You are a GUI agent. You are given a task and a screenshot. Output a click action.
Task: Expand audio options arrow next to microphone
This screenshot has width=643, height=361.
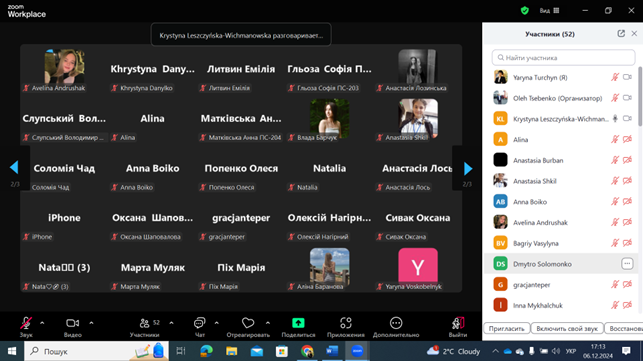coord(42,323)
